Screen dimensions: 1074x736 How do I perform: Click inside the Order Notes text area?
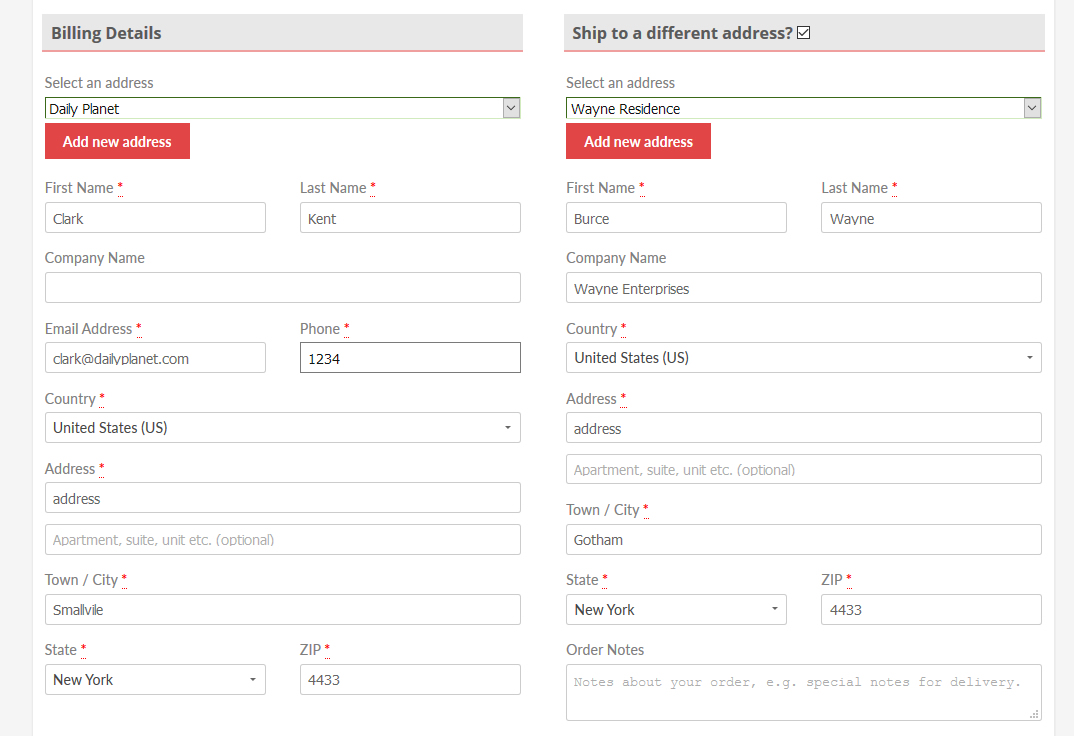[803, 692]
